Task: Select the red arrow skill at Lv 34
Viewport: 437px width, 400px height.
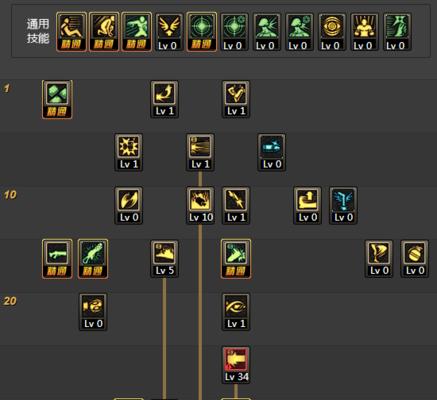Action: [236, 364]
